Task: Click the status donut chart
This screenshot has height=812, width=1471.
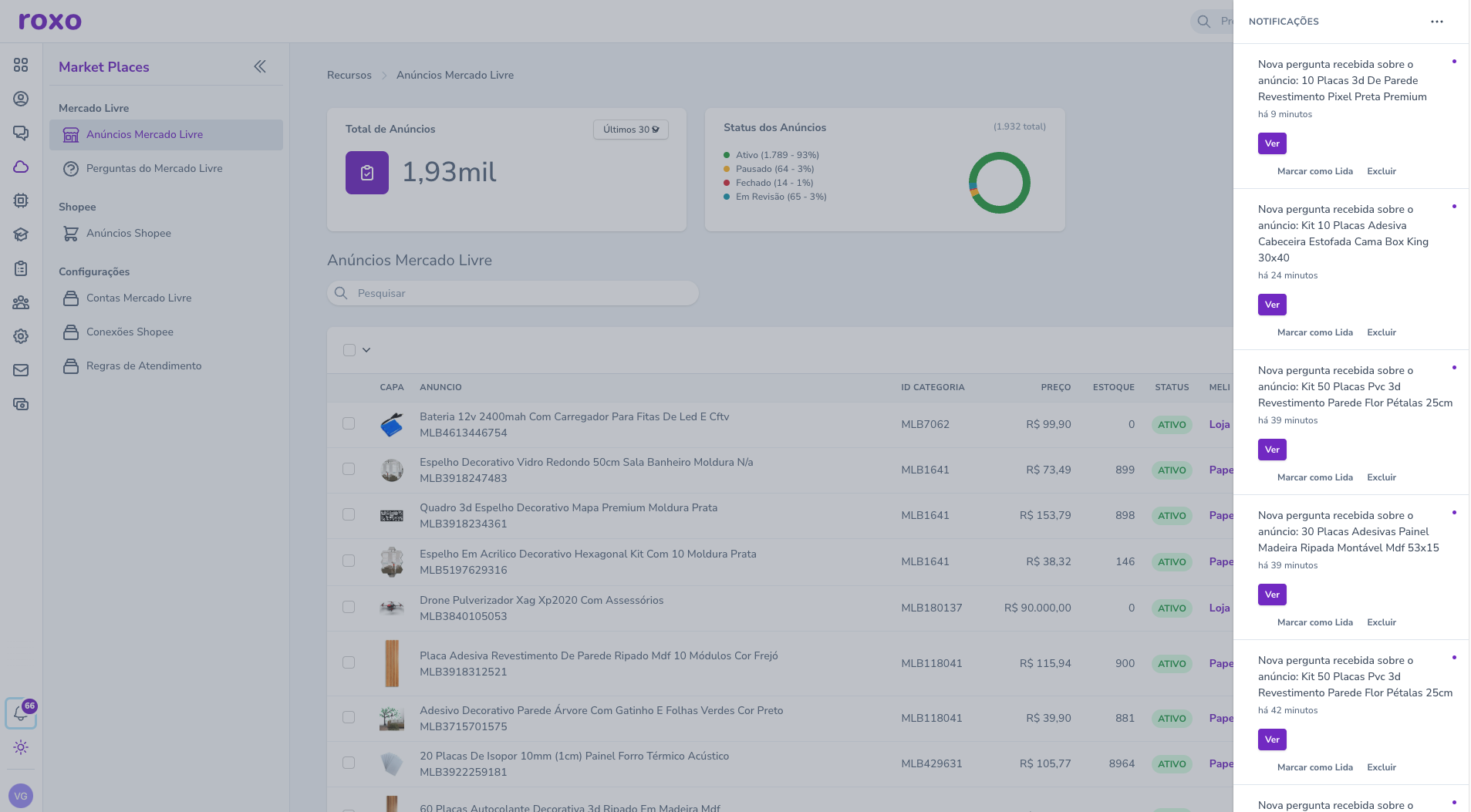Action: coord(999,183)
